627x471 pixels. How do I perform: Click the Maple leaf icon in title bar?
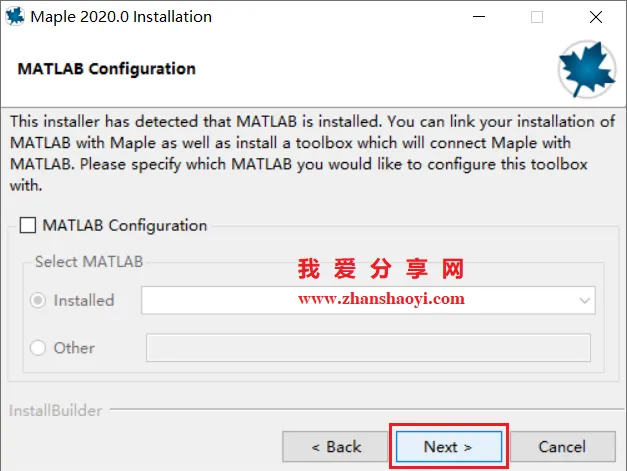(x=15, y=17)
